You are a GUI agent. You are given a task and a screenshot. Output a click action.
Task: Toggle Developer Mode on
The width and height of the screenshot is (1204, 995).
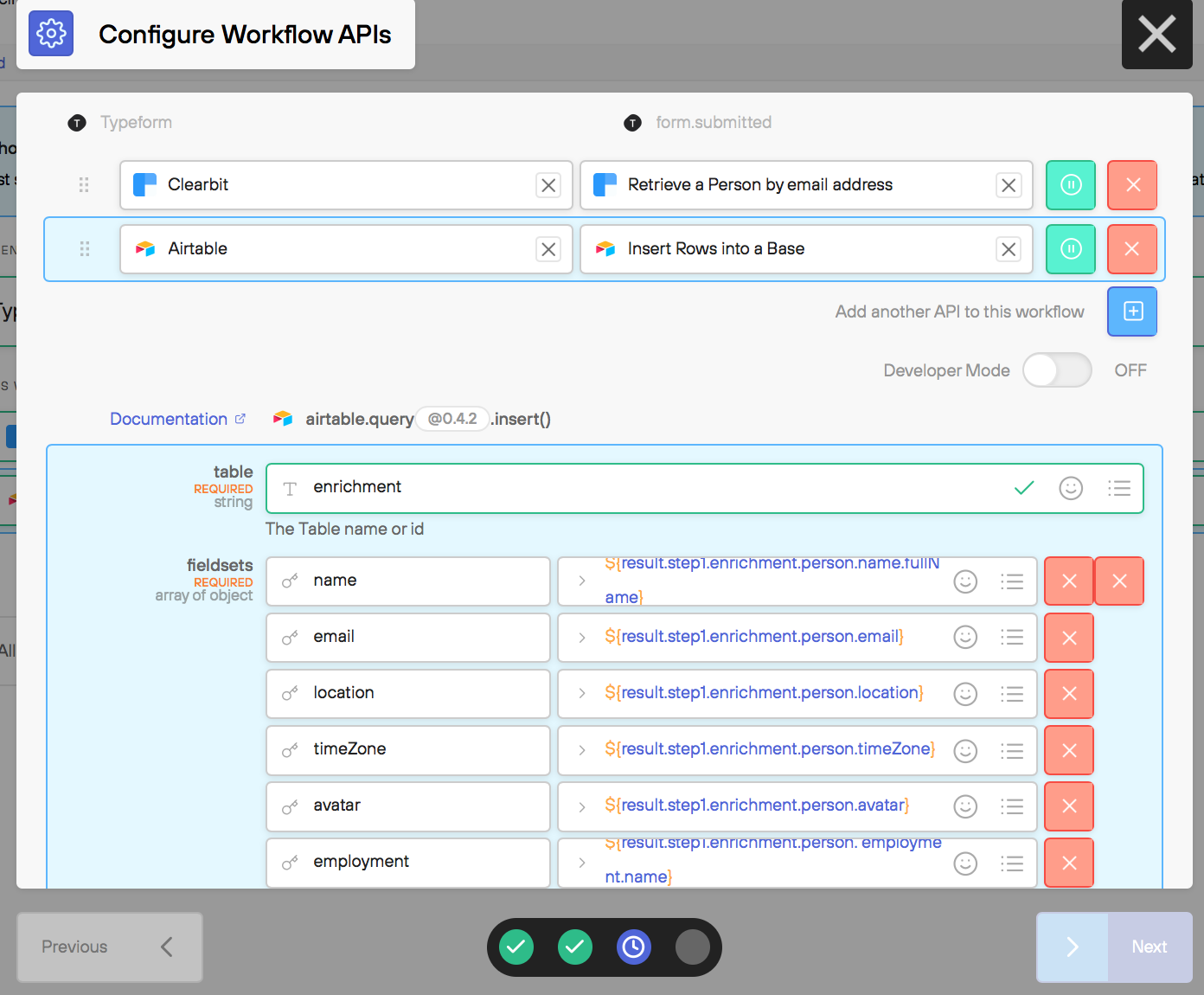pyautogui.click(x=1057, y=370)
